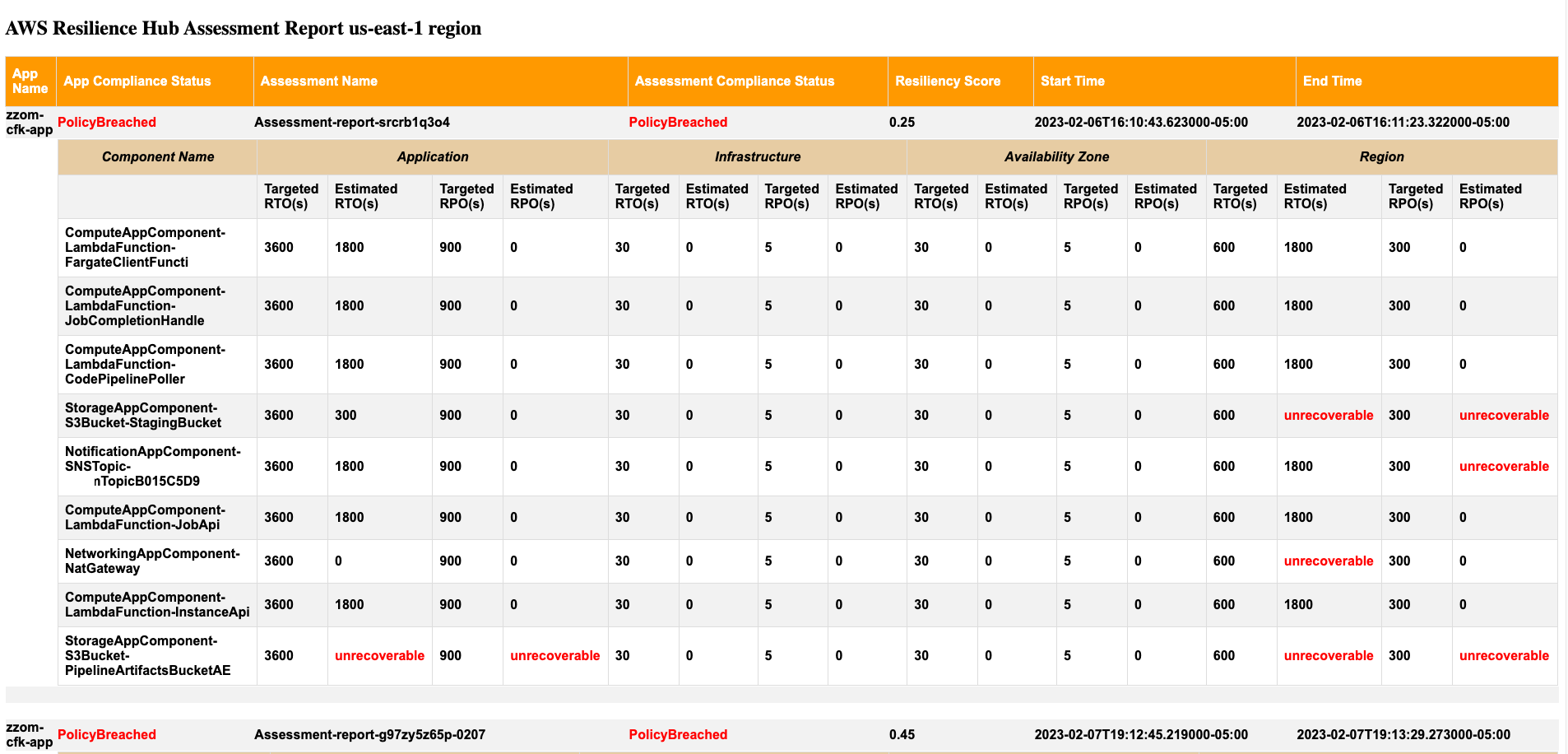The image size is (1568, 754).
Task: Click the Availability Zone group header
Action: [1056, 157]
